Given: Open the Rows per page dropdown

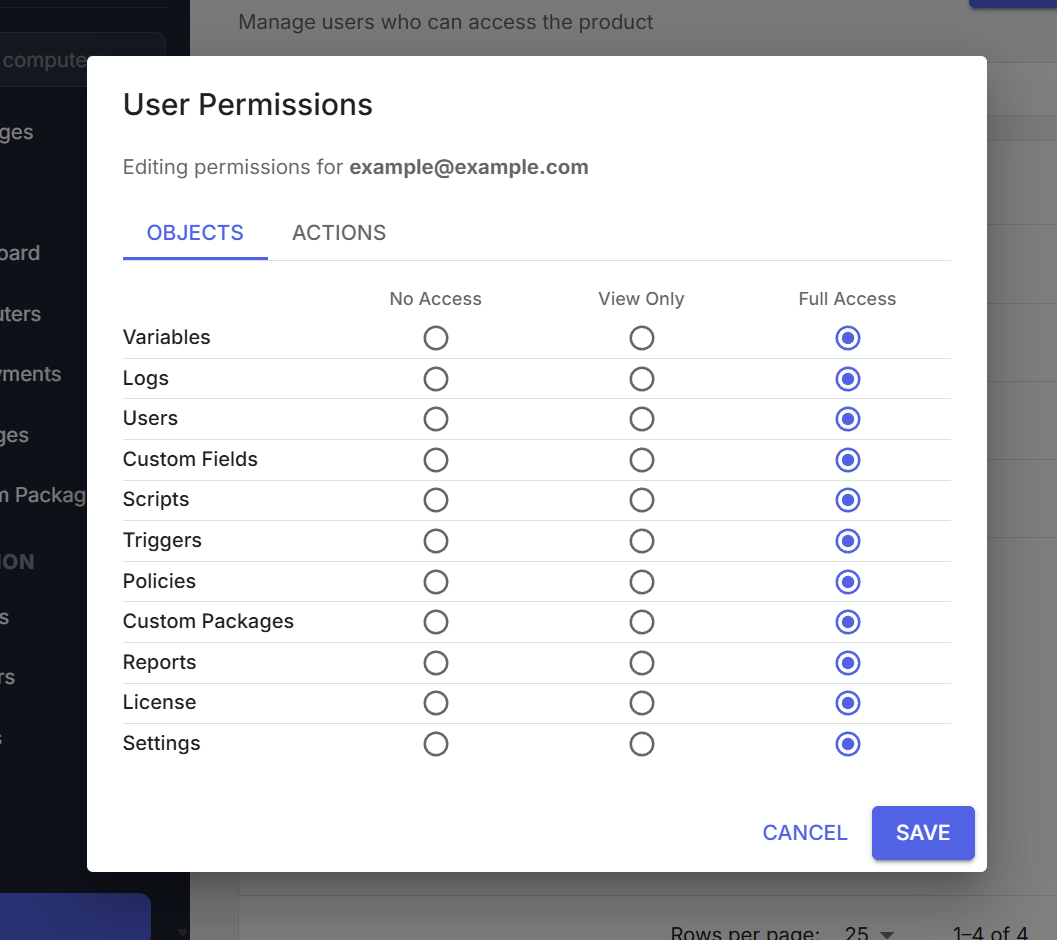Looking at the screenshot, I should (x=868, y=931).
